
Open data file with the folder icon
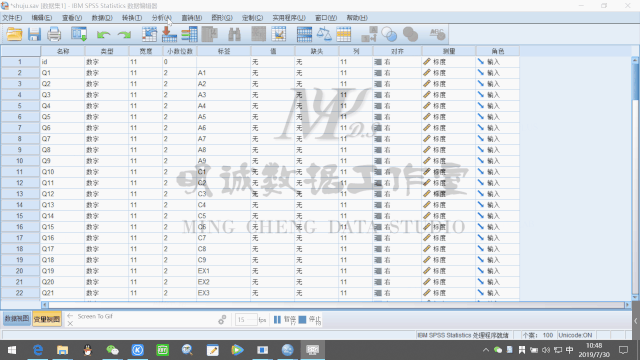point(14,34)
